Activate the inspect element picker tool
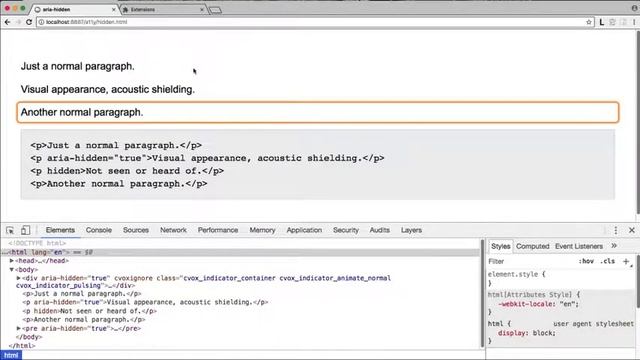Screen dimensions: 640x360 coord(10,230)
